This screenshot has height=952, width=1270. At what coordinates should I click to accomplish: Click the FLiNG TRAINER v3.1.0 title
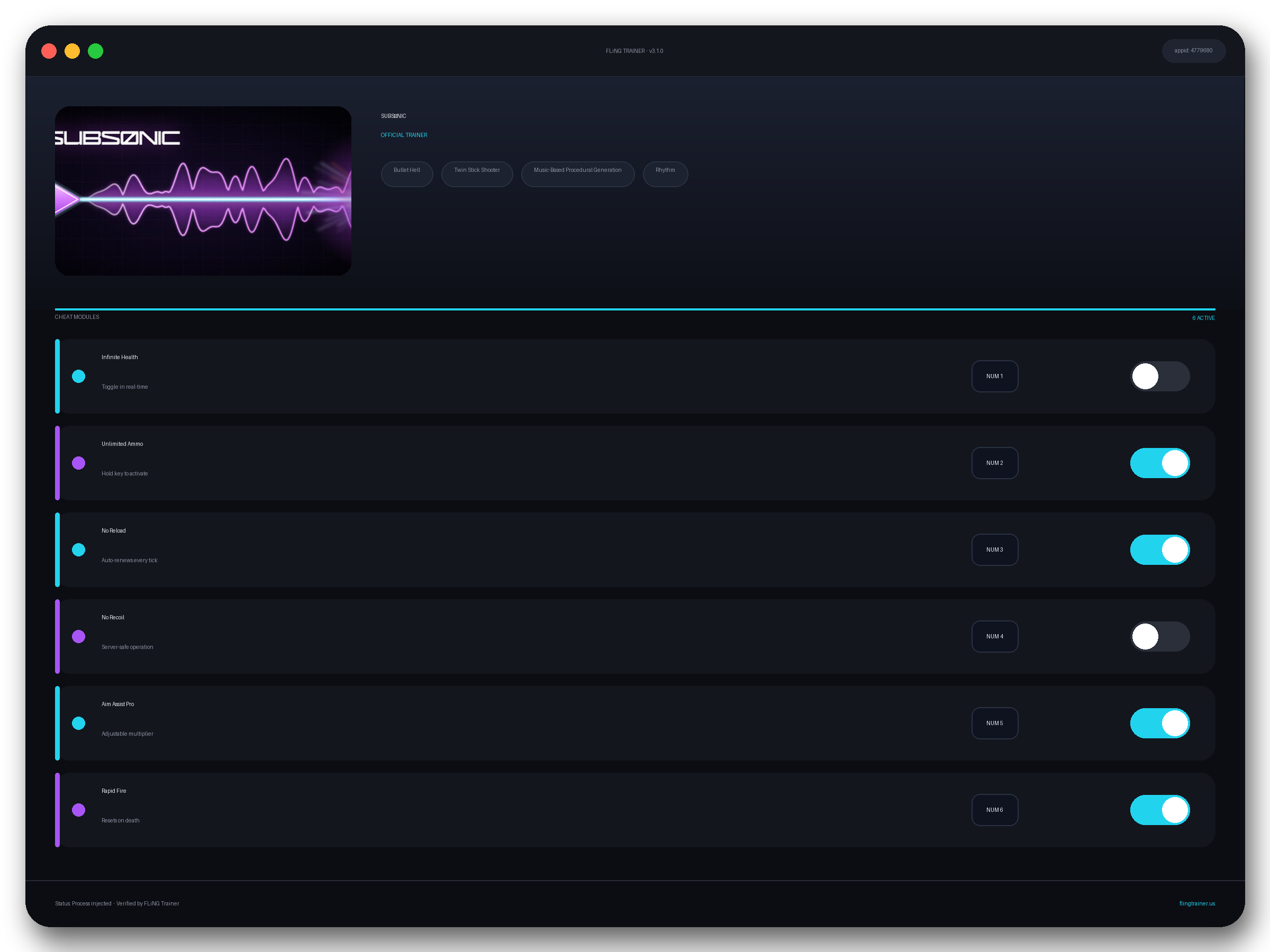point(634,51)
